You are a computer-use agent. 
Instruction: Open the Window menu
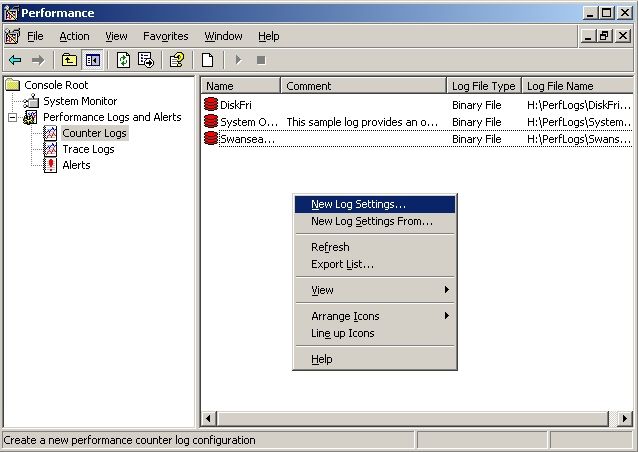tap(223, 36)
